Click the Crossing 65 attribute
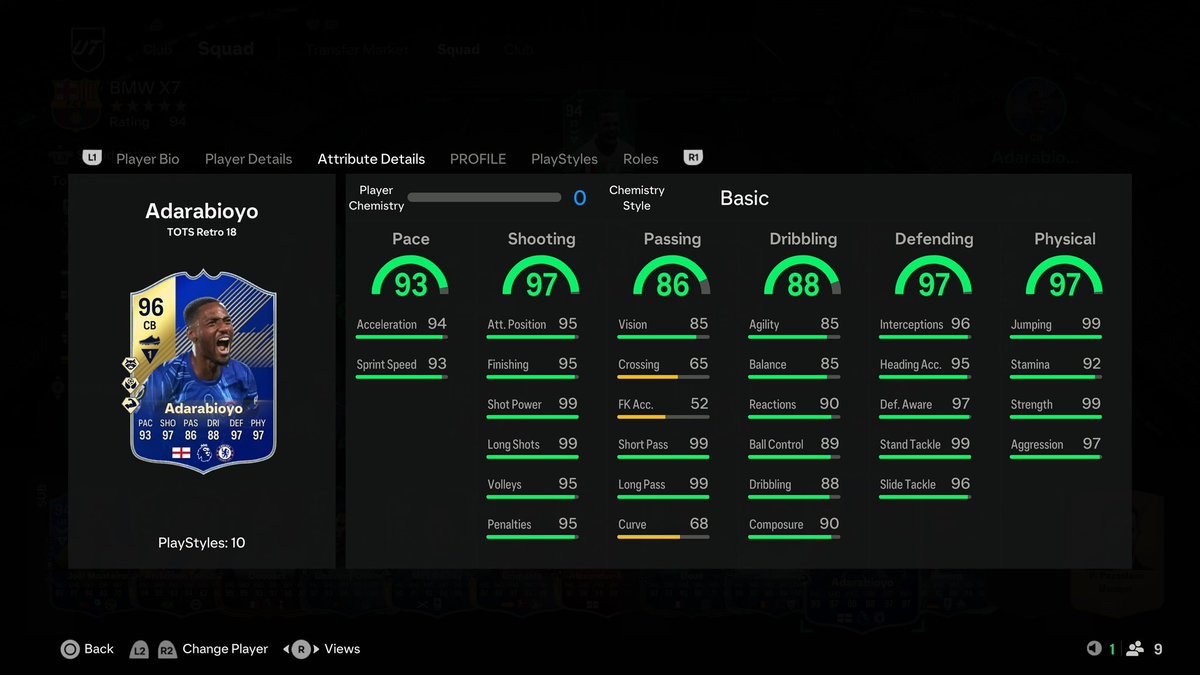This screenshot has height=675, width=1200. point(663,366)
